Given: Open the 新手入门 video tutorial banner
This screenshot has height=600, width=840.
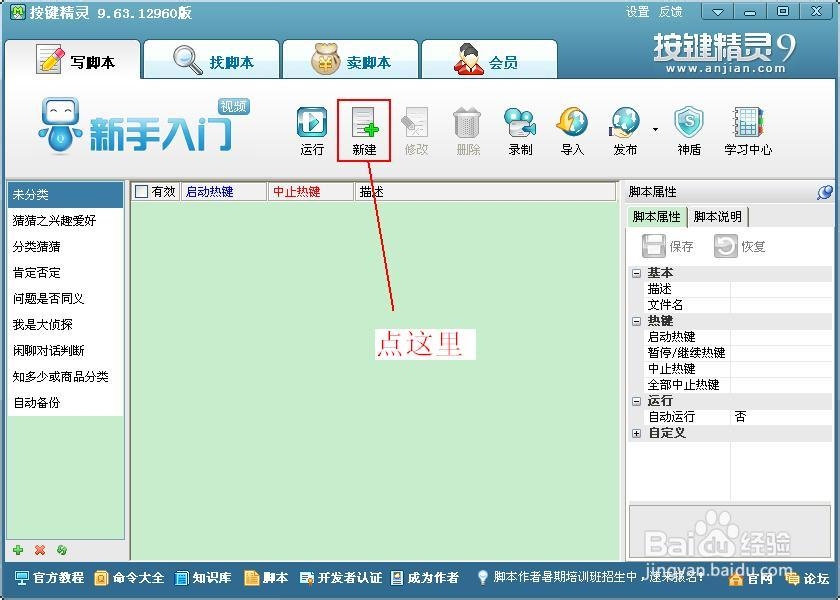Looking at the screenshot, I should 144,126.
